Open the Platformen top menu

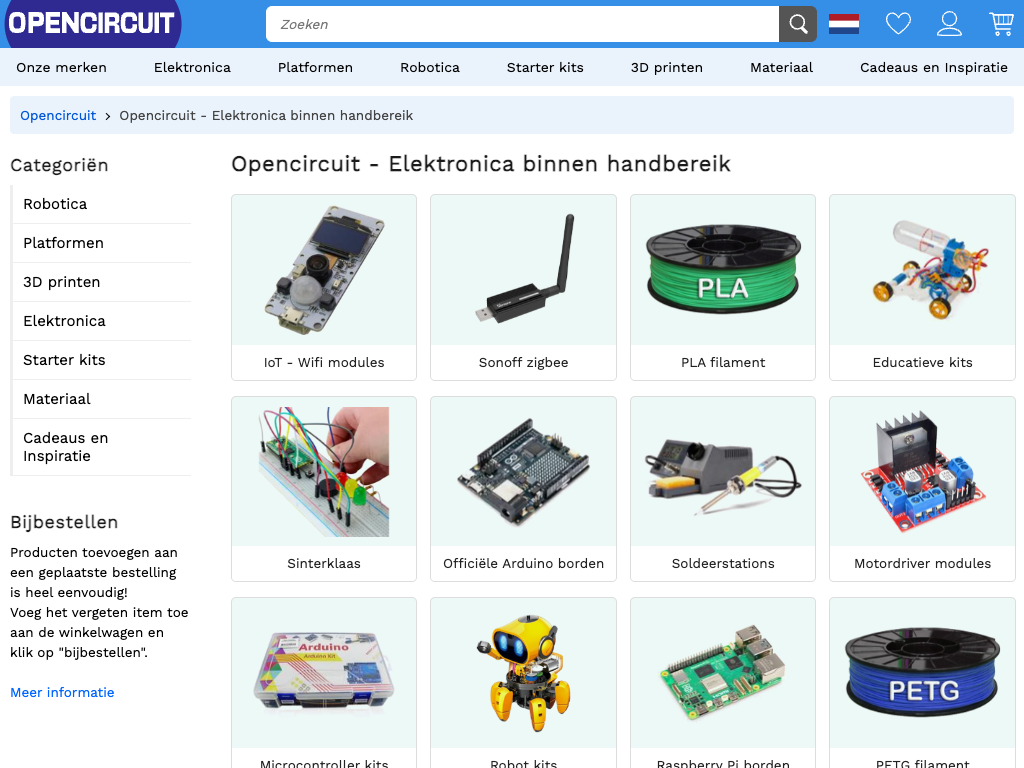click(x=315, y=67)
